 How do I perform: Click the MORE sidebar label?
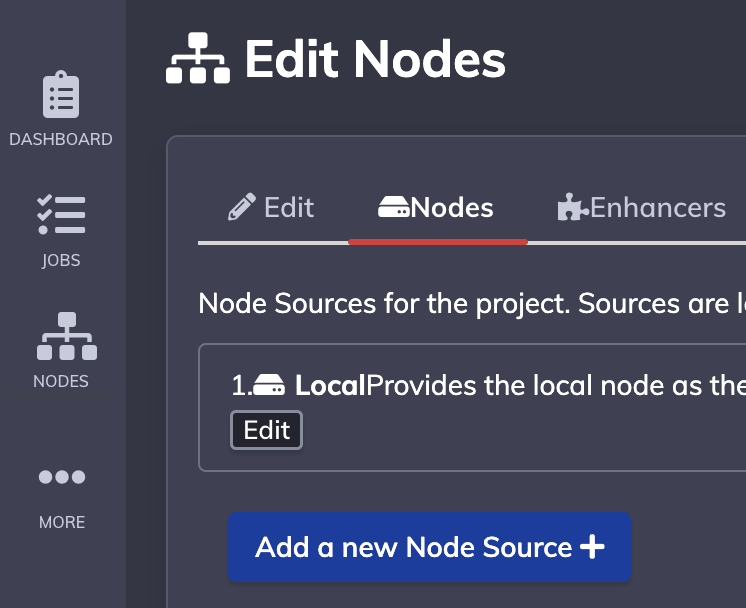click(62, 522)
